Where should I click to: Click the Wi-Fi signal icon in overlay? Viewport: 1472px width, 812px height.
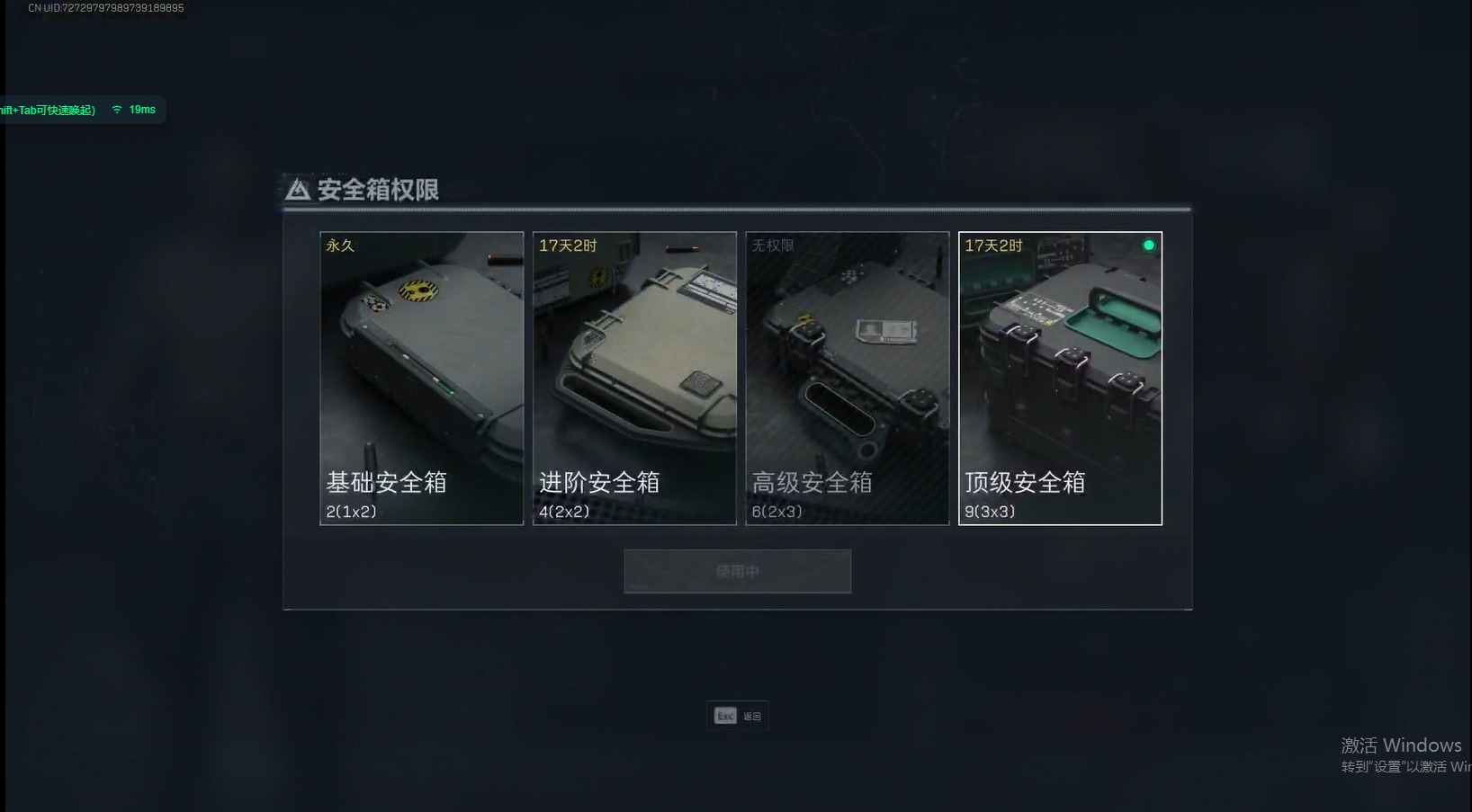tap(117, 110)
